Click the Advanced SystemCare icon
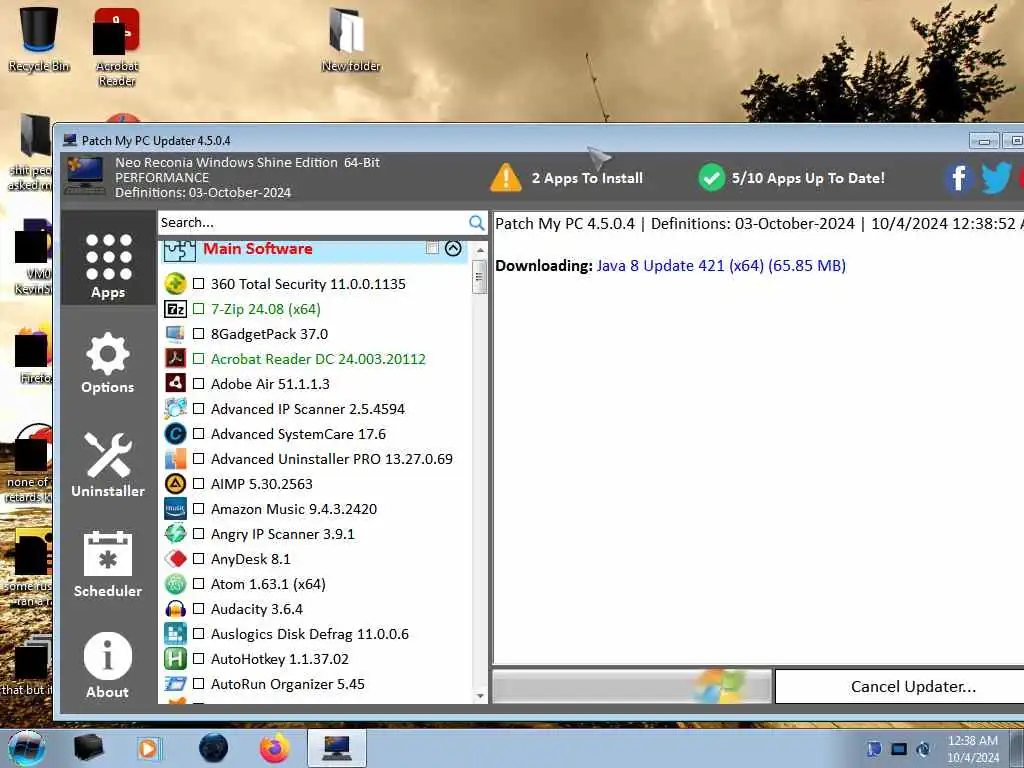 click(x=175, y=434)
